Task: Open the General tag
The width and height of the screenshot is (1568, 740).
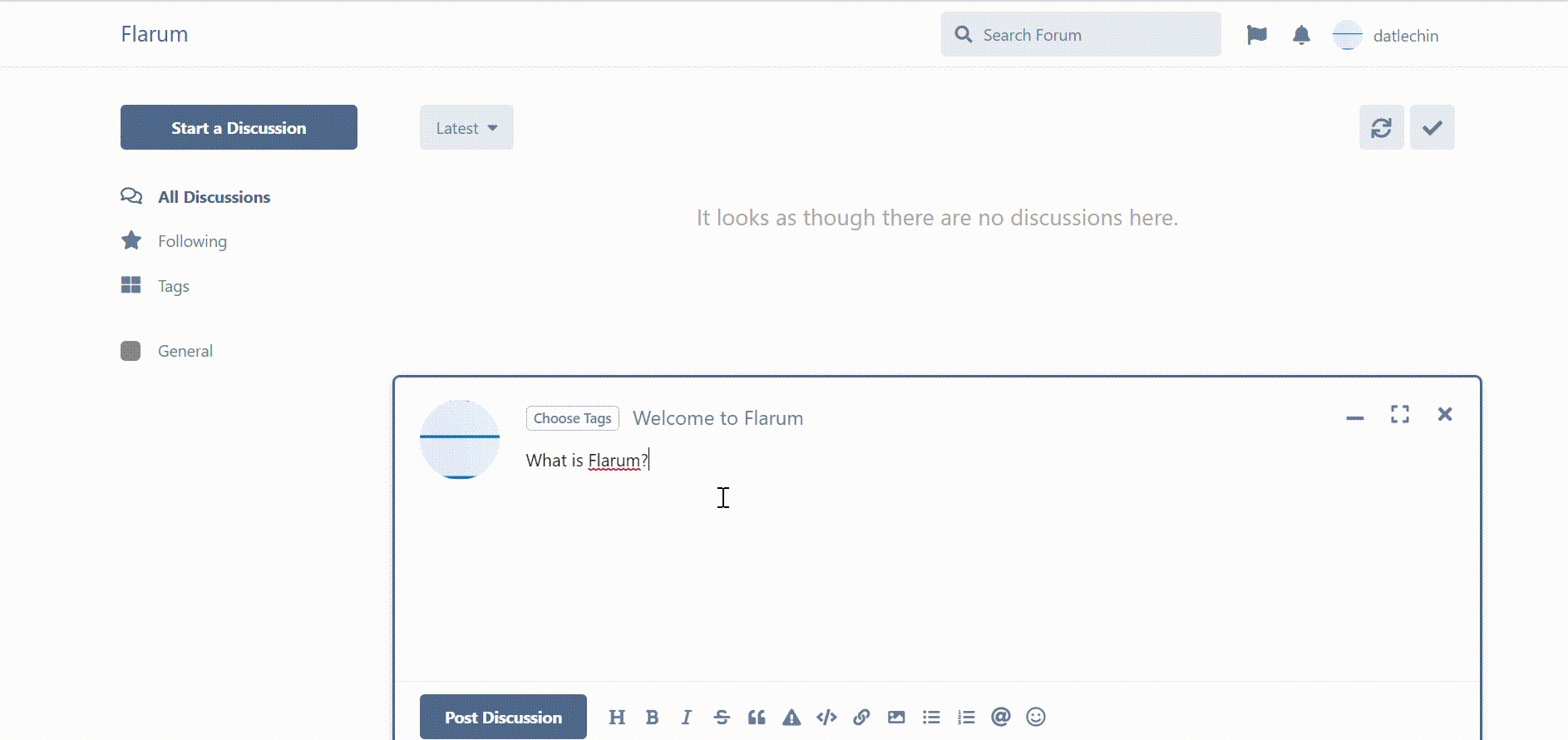Action: (x=185, y=351)
